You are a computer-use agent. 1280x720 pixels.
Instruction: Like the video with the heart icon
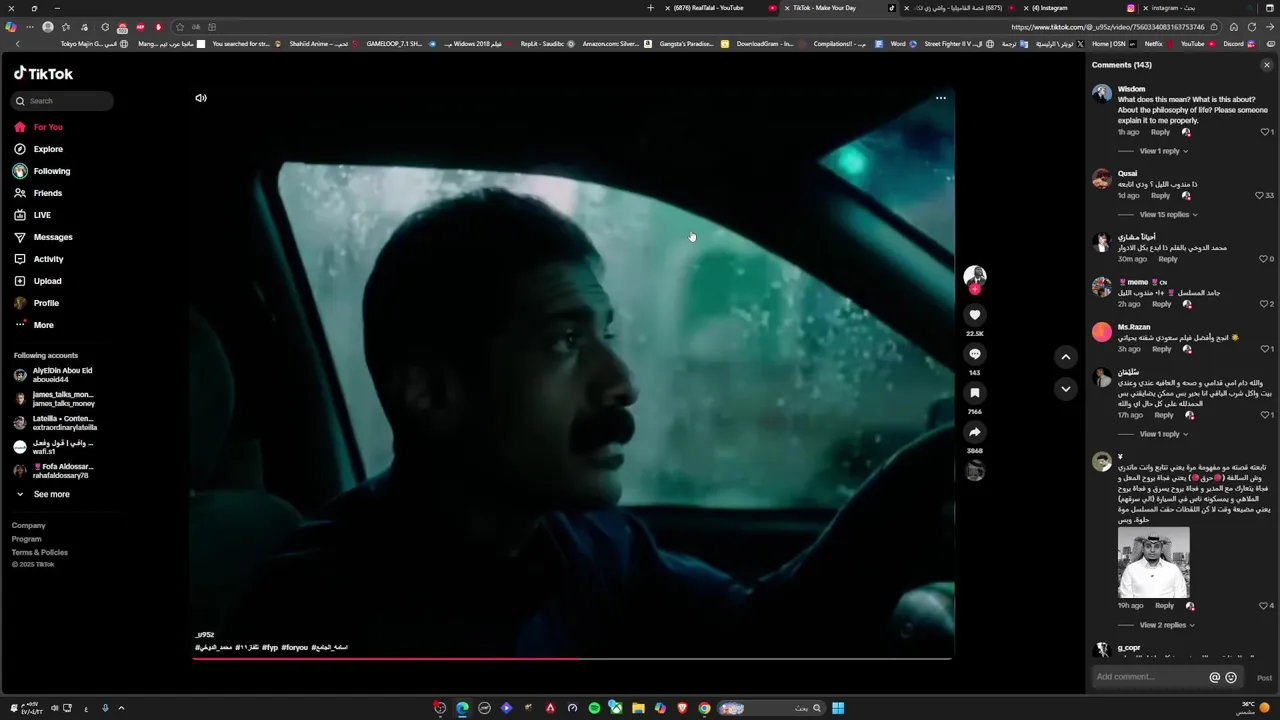tap(975, 315)
